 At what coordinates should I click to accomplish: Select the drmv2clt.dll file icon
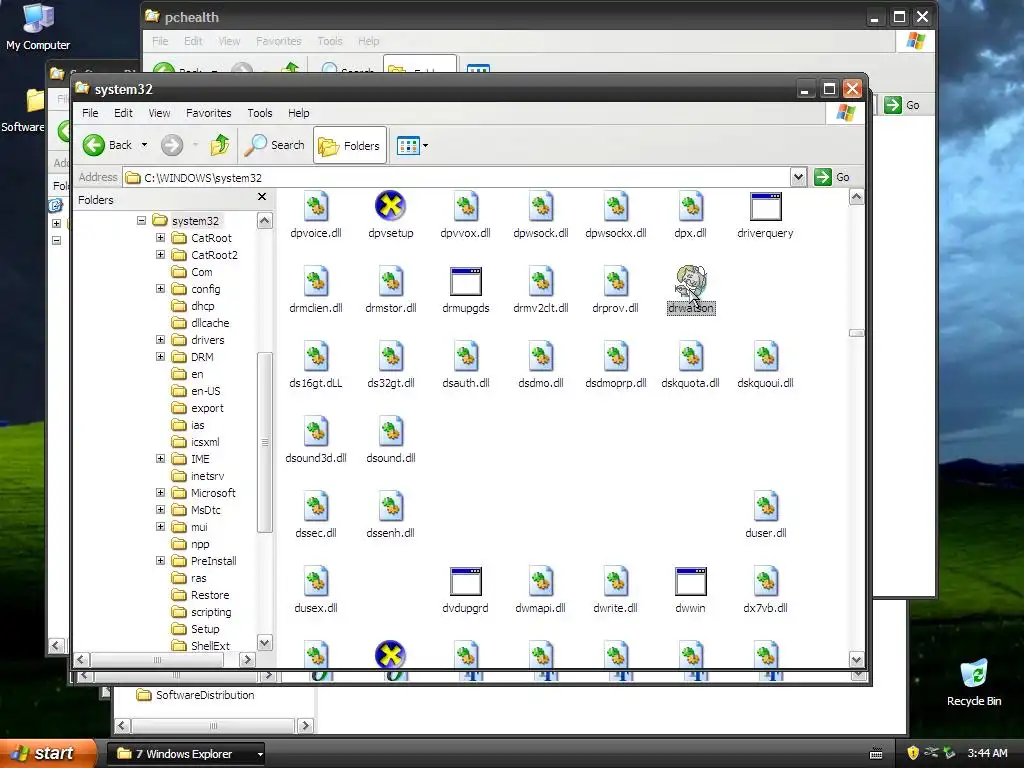point(541,281)
